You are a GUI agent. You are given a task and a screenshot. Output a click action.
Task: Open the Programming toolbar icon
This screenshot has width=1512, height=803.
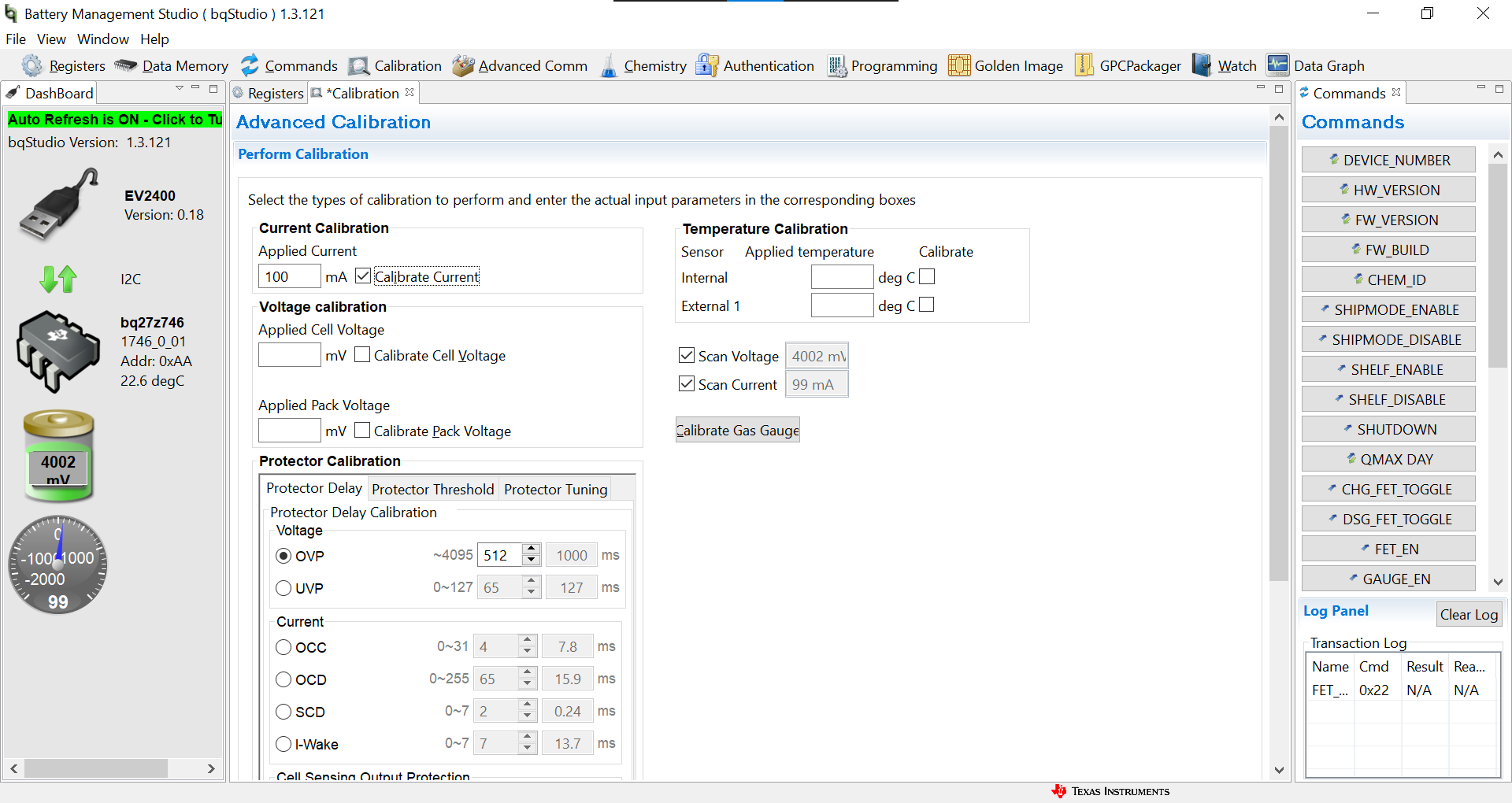836,66
